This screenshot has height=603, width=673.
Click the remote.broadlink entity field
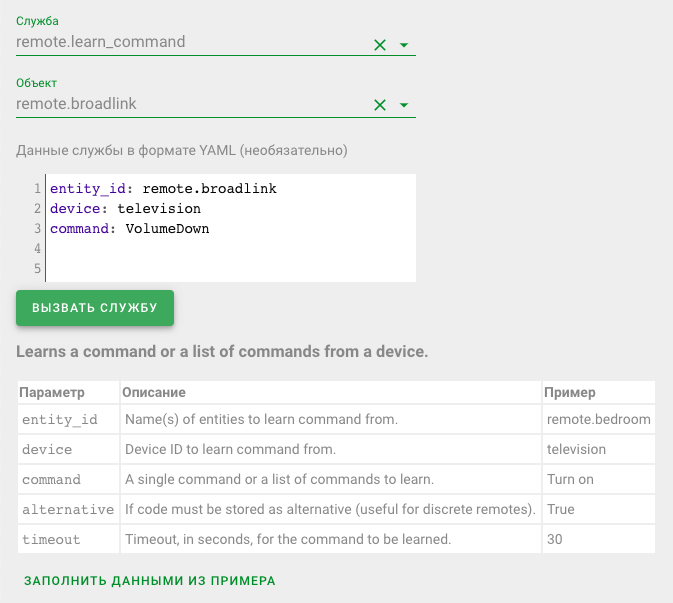point(190,103)
